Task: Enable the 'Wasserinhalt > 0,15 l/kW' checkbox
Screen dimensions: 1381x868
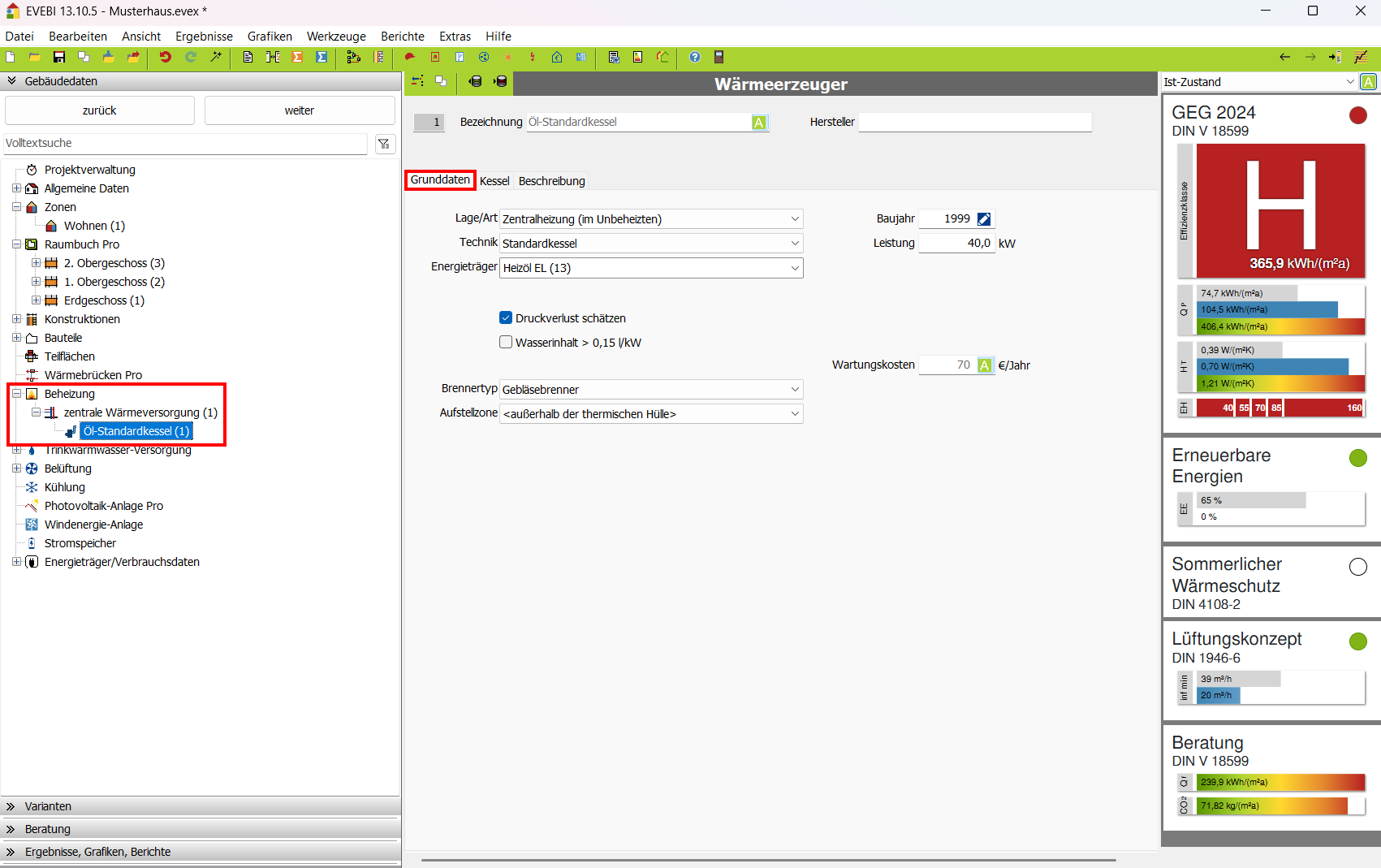Action: [506, 343]
